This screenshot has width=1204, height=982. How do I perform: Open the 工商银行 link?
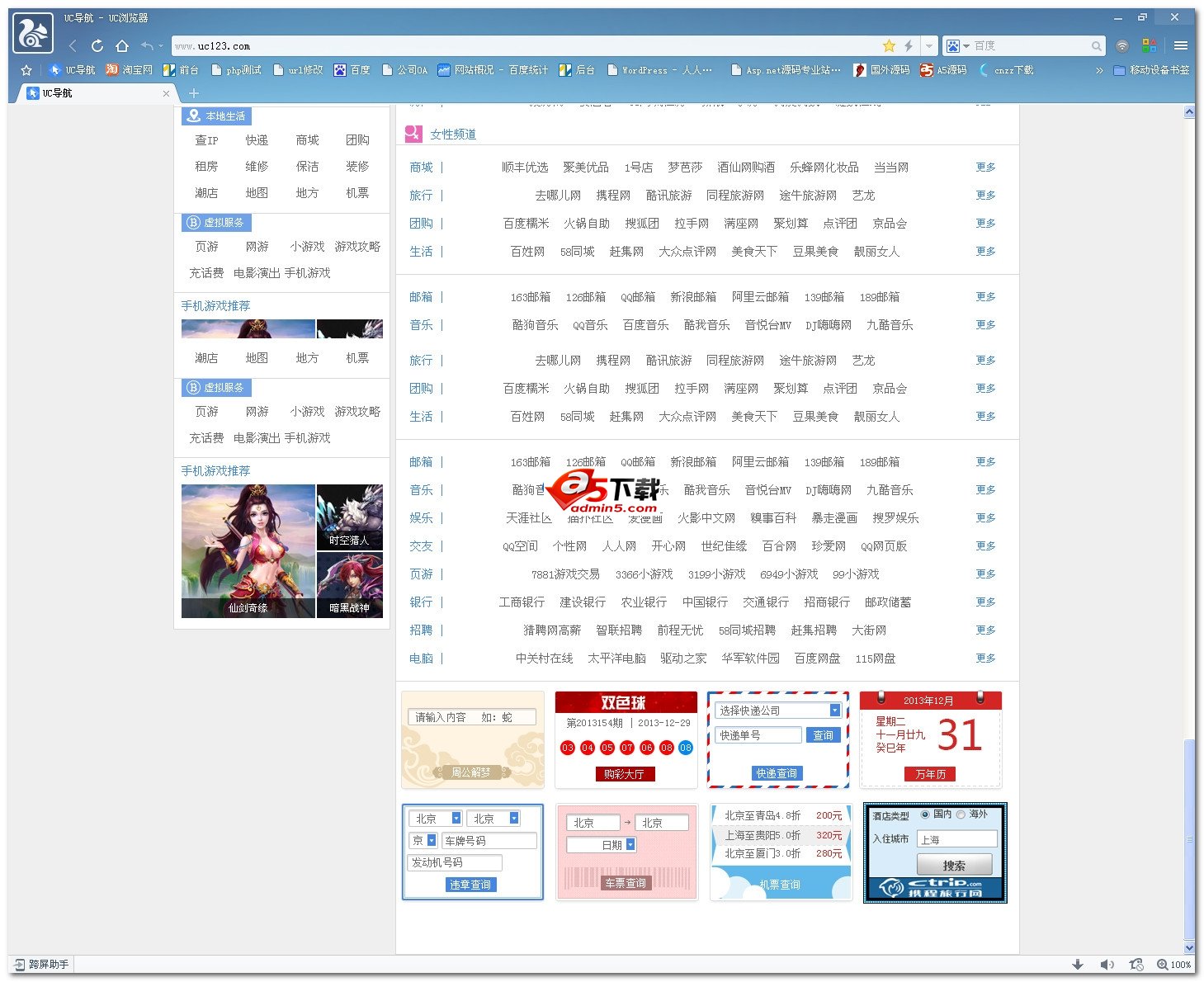(x=522, y=602)
